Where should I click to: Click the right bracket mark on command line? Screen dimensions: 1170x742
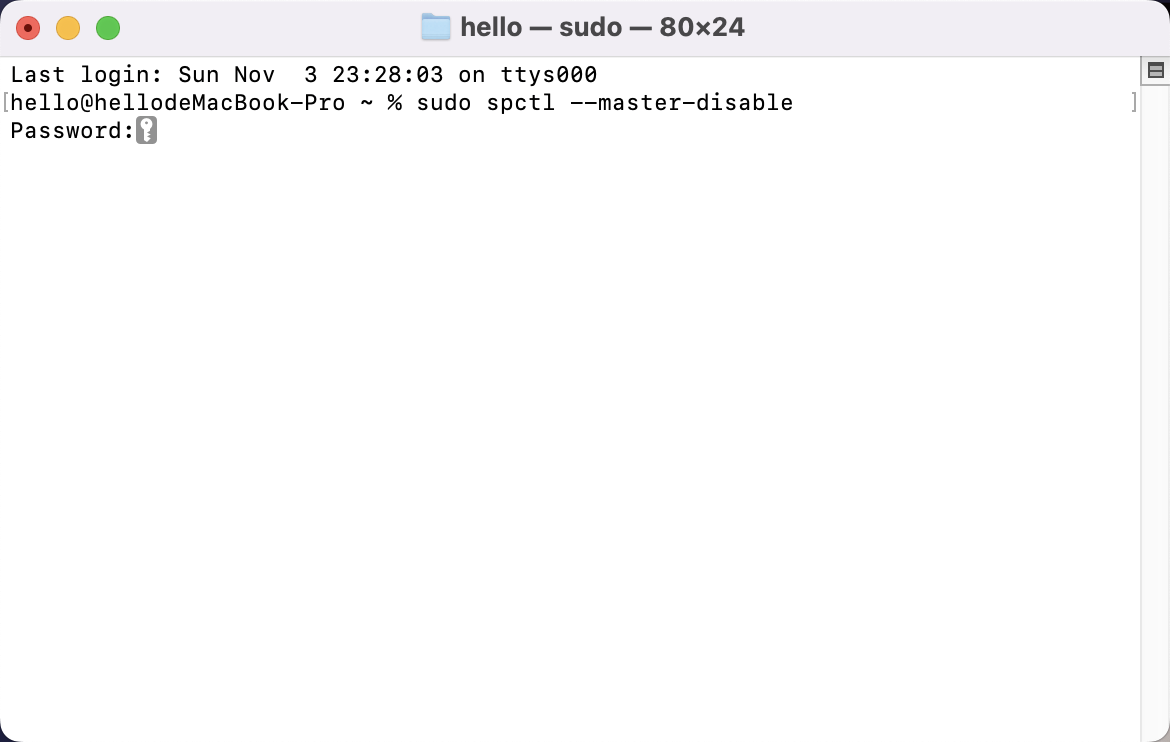[x=1134, y=102]
